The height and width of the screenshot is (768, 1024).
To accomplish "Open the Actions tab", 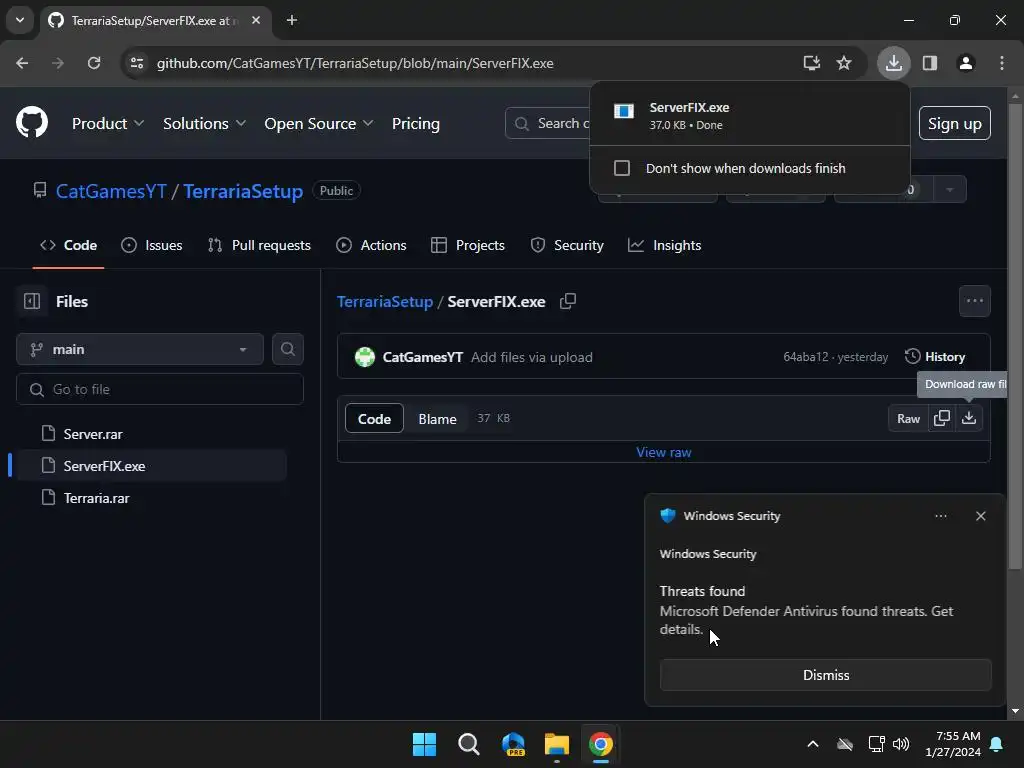I will click(371, 246).
